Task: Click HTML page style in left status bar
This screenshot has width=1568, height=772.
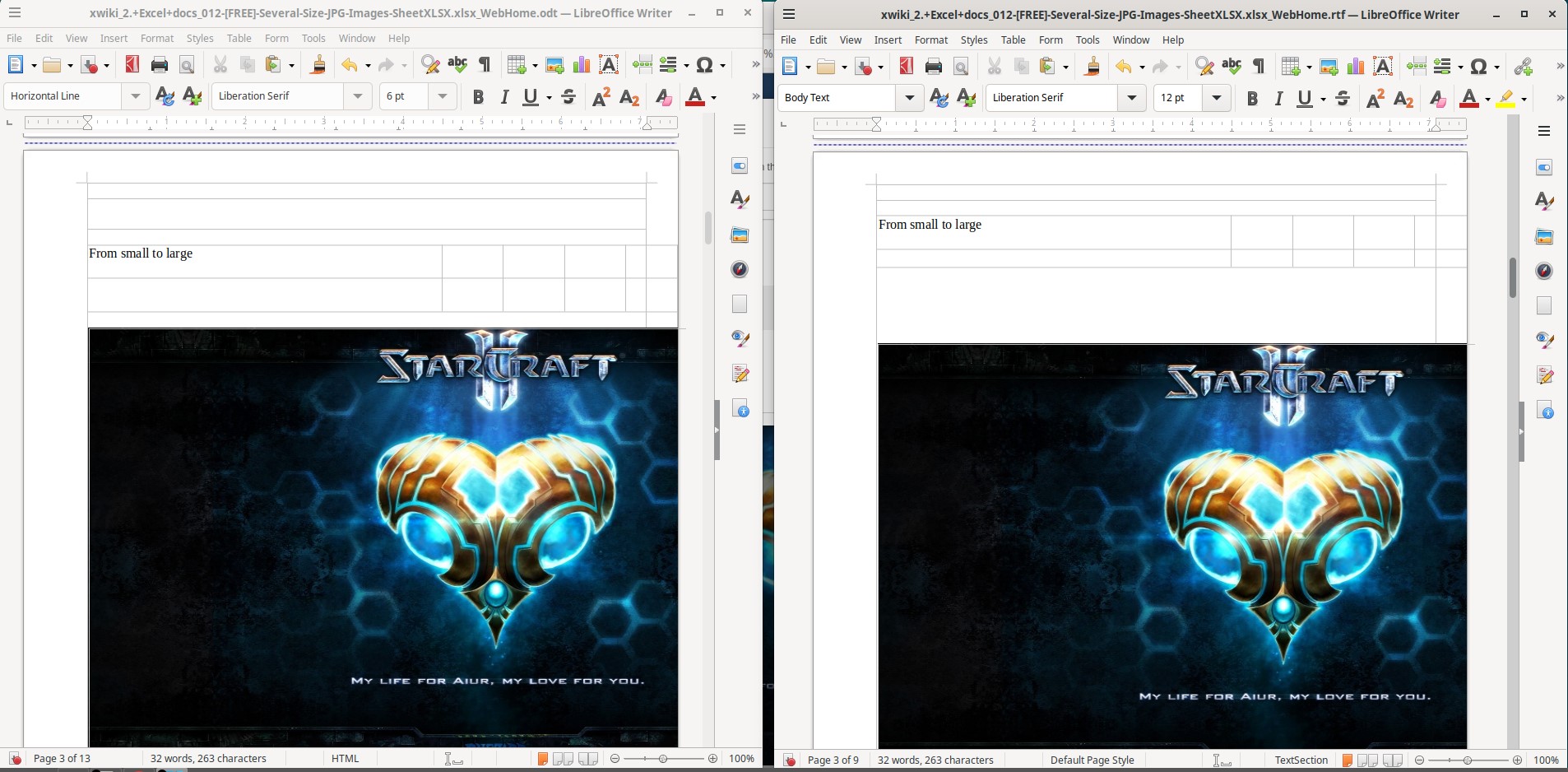Action: (x=346, y=758)
